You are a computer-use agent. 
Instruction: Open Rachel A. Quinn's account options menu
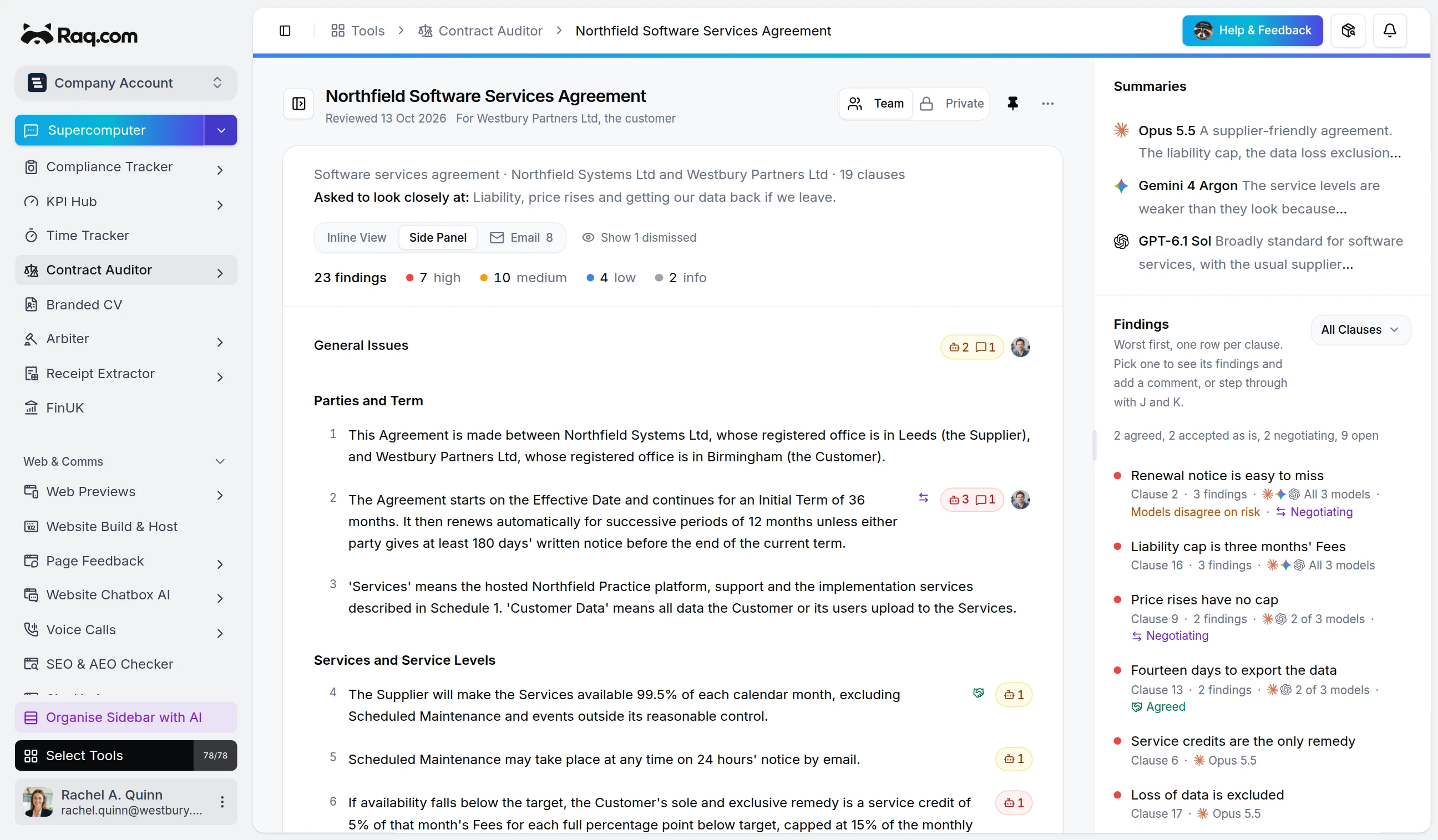[x=222, y=802]
